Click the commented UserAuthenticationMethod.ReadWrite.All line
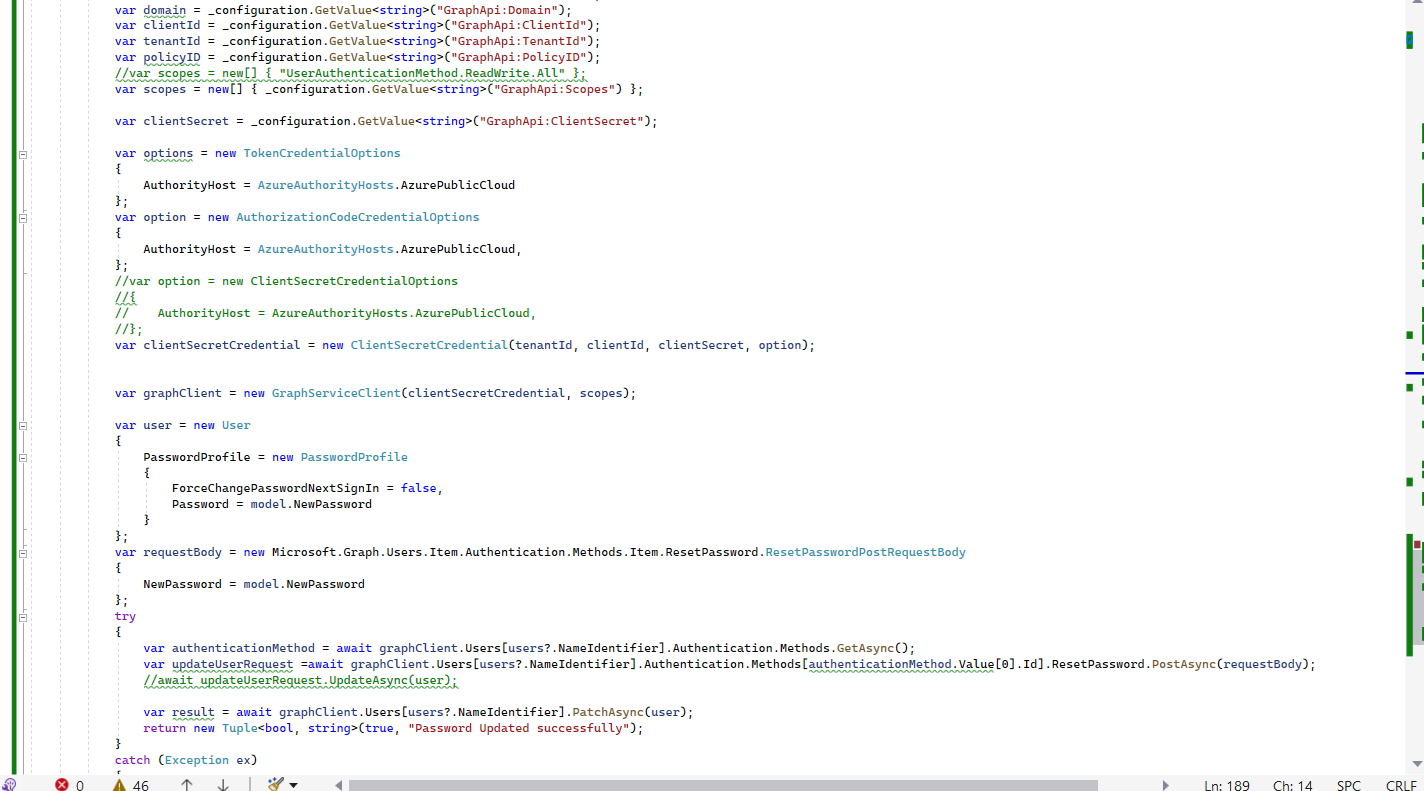This screenshot has width=1424, height=791. (351, 73)
